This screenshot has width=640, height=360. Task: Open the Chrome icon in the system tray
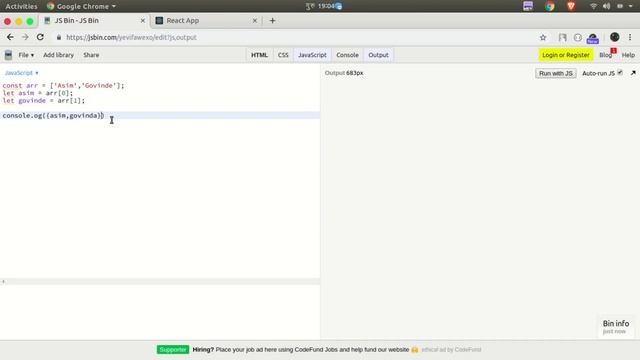[550, 6]
